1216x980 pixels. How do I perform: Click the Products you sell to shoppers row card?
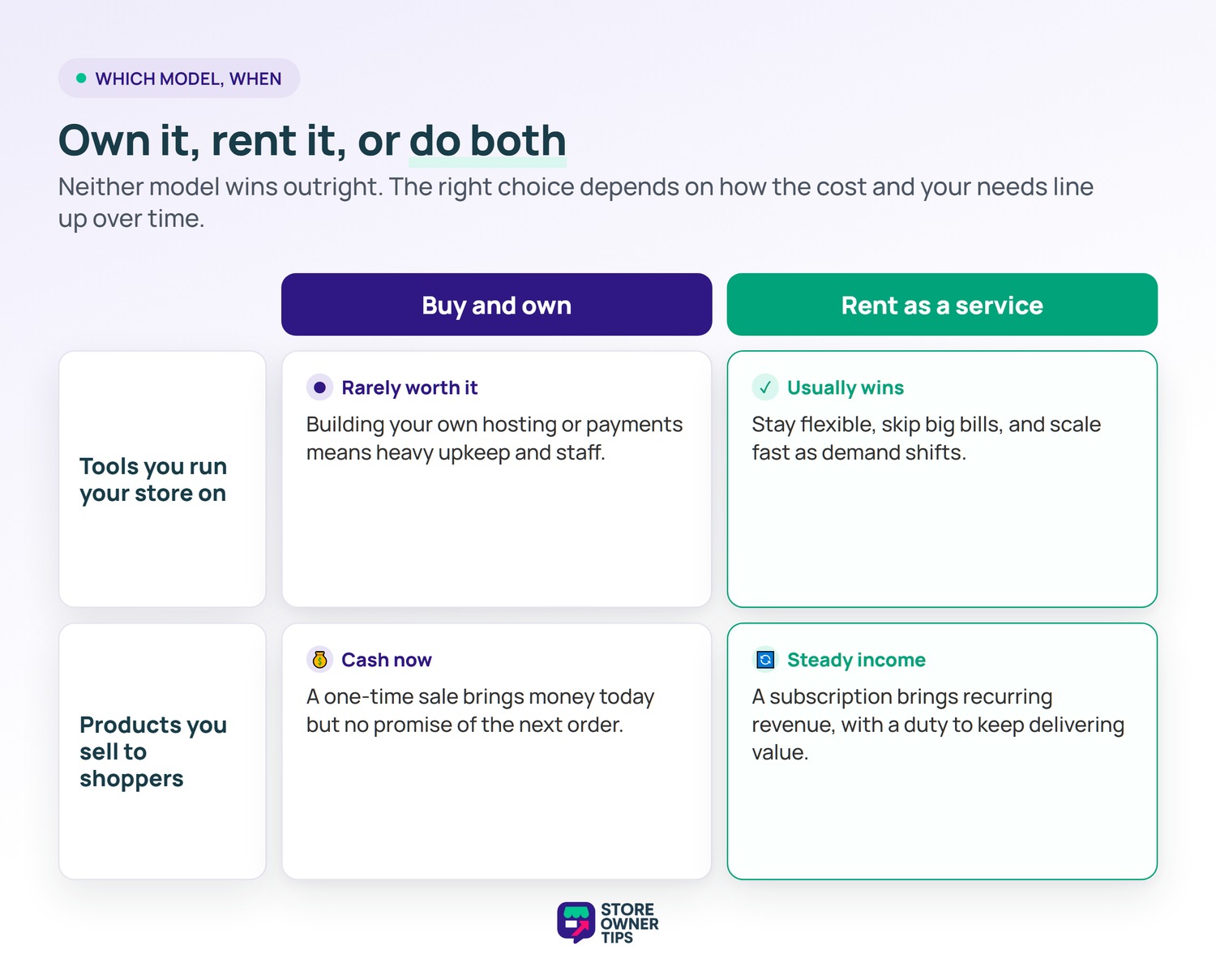162,751
